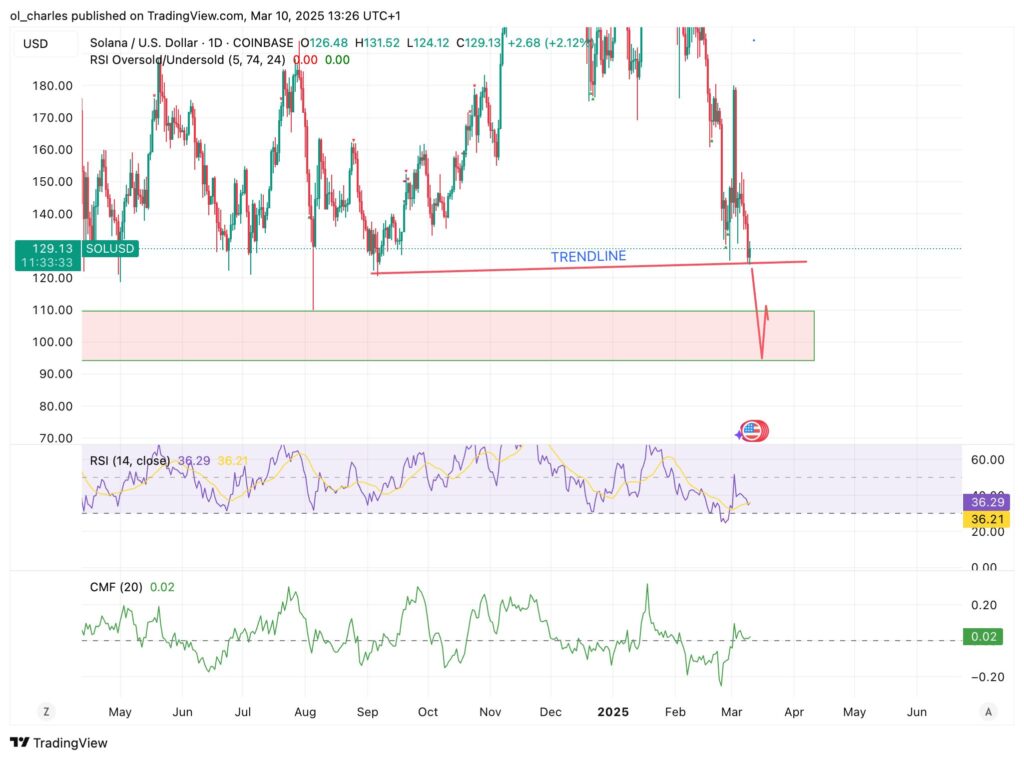Click the 180.00 level on the price axis
This screenshot has width=1024, height=760.
[x=53, y=86]
